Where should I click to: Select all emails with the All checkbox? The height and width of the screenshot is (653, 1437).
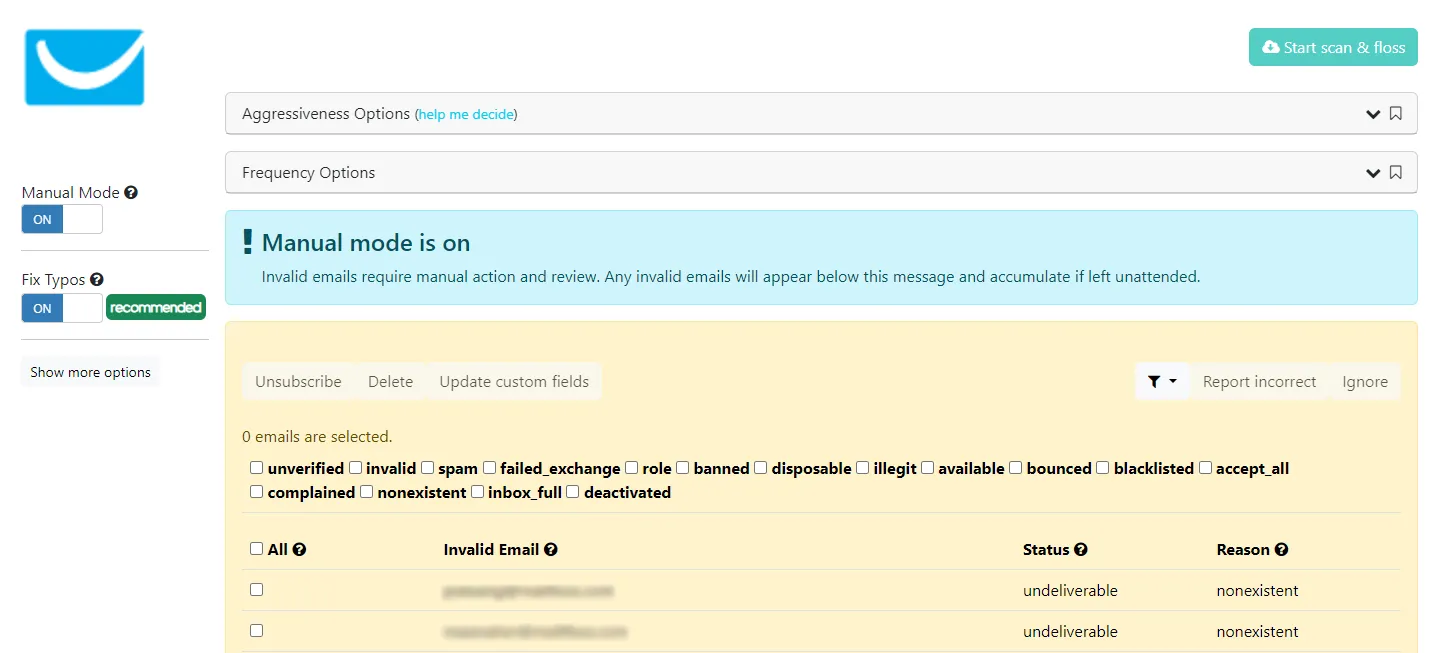click(x=257, y=549)
